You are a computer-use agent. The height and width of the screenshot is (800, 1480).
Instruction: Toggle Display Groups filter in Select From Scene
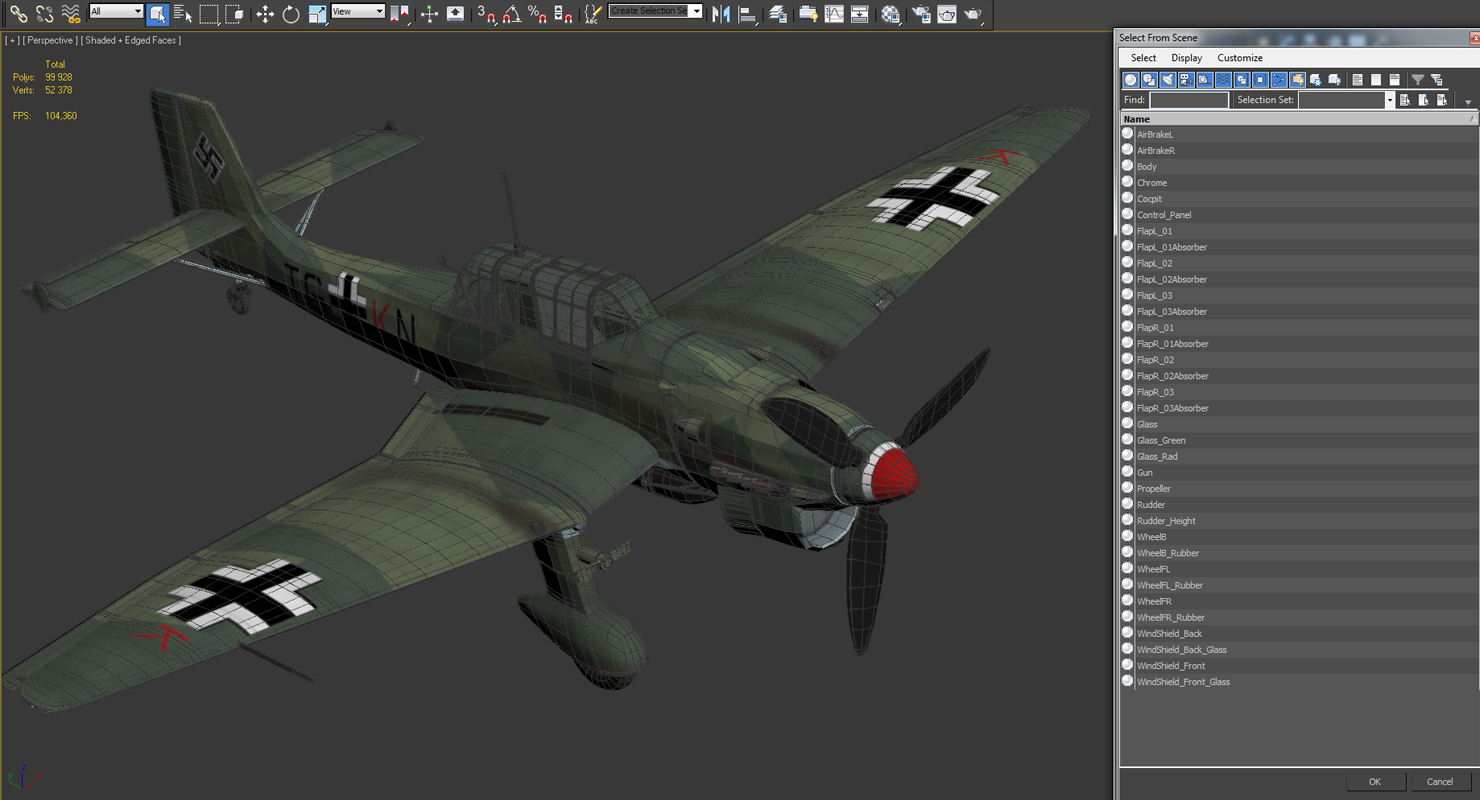[x=1242, y=80]
